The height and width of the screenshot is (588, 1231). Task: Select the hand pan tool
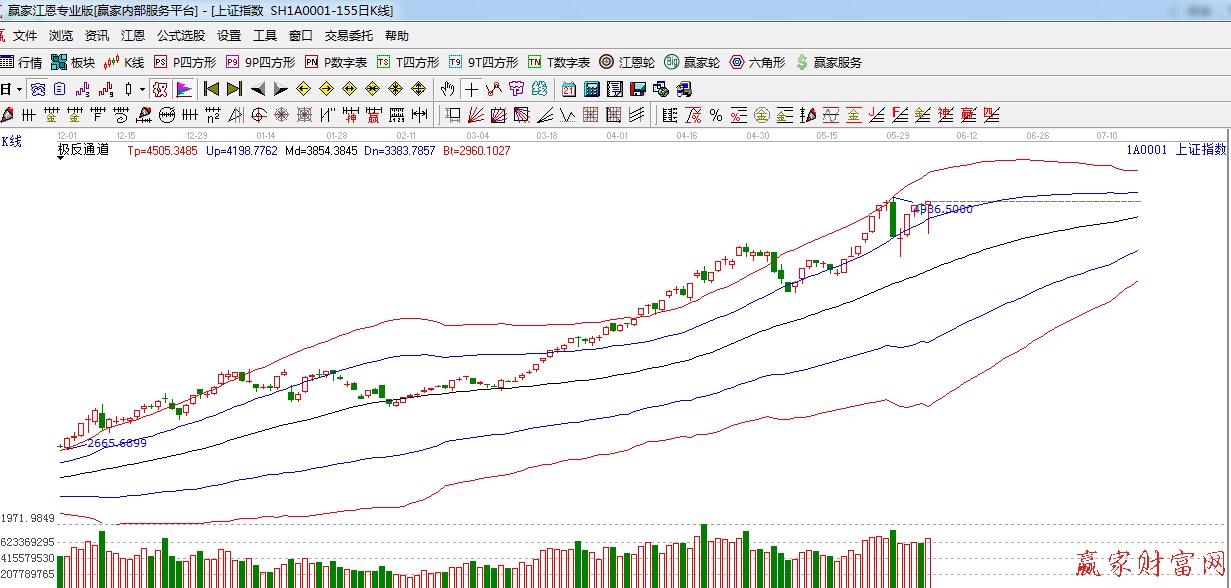(448, 89)
